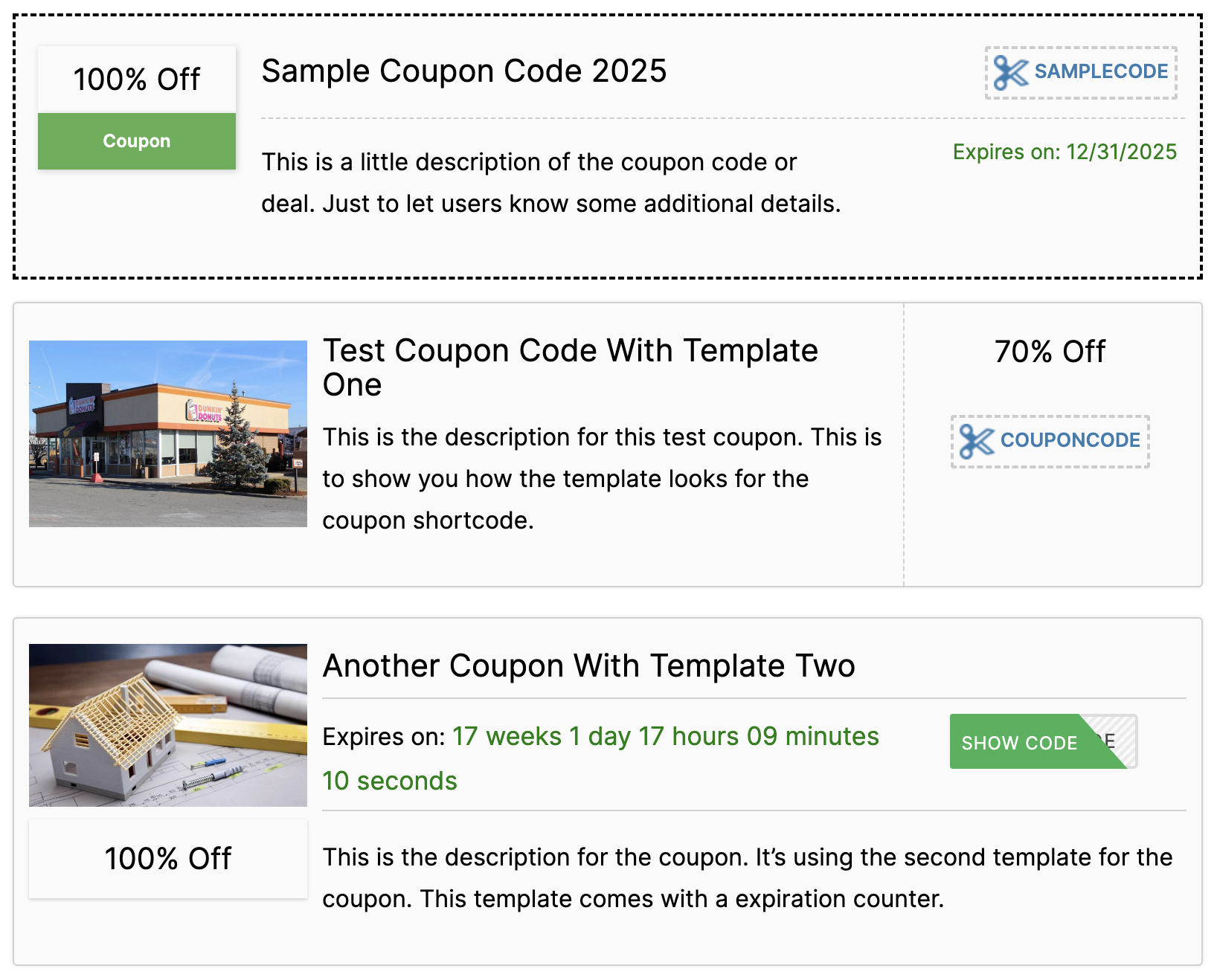Click the Expires on 12/31/2025 text
Image resolution: width=1217 pixels, height=980 pixels.
(x=1065, y=152)
